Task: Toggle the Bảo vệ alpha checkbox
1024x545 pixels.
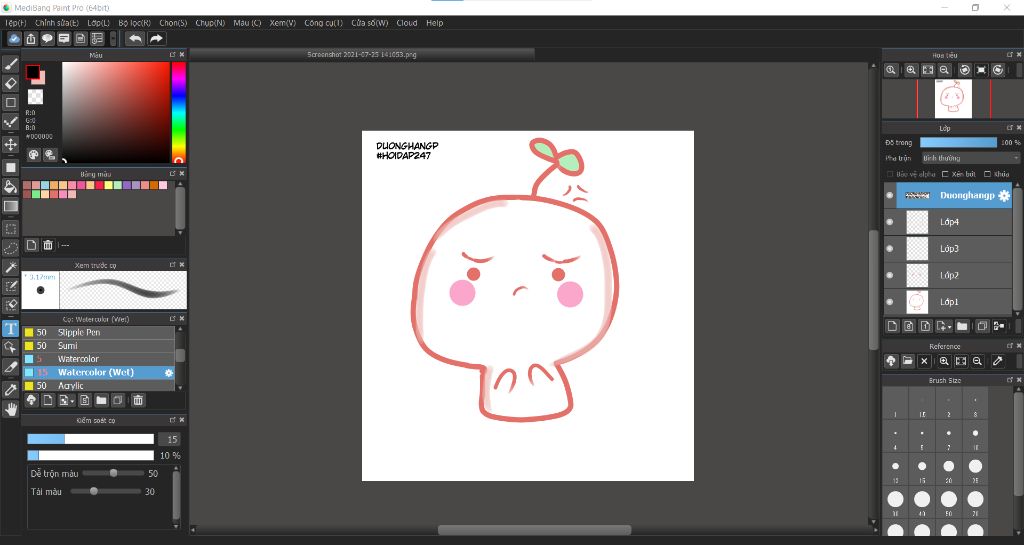Action: coord(890,174)
